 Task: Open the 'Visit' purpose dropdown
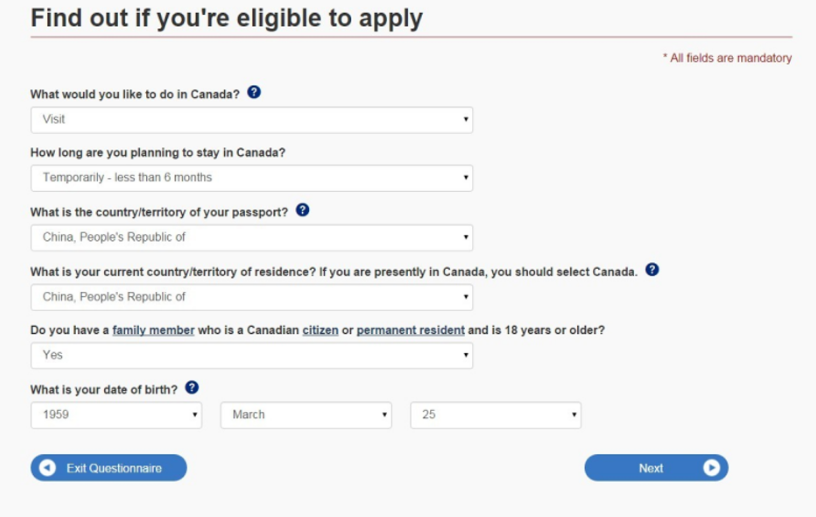coord(251,120)
